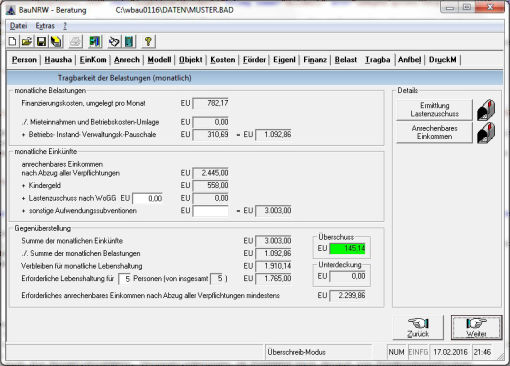Click the Mieteinnahmen value 0,00 field
Image resolution: width=510 pixels, height=366 pixels.
click(x=211, y=122)
